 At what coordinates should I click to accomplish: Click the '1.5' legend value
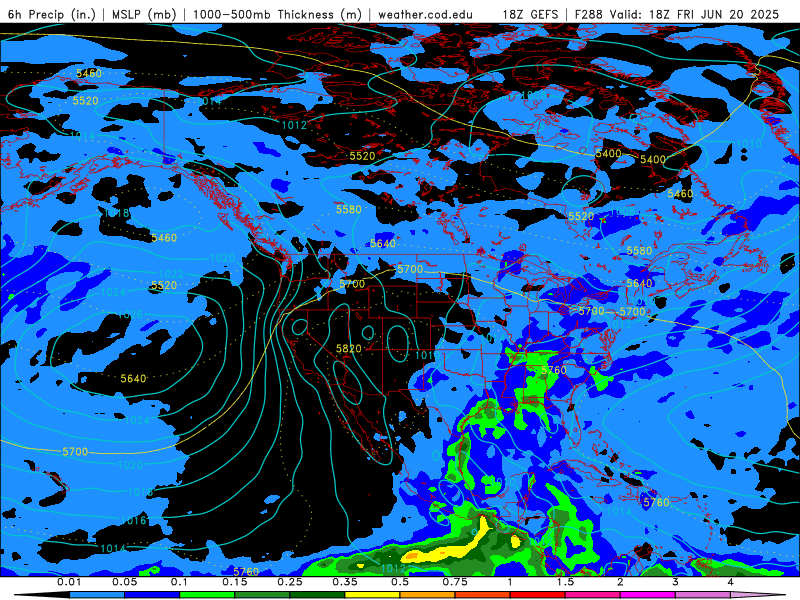point(565,582)
